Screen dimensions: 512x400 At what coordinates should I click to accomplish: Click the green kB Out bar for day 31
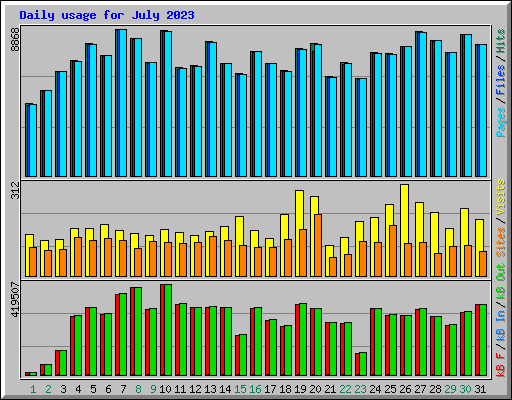point(483,340)
